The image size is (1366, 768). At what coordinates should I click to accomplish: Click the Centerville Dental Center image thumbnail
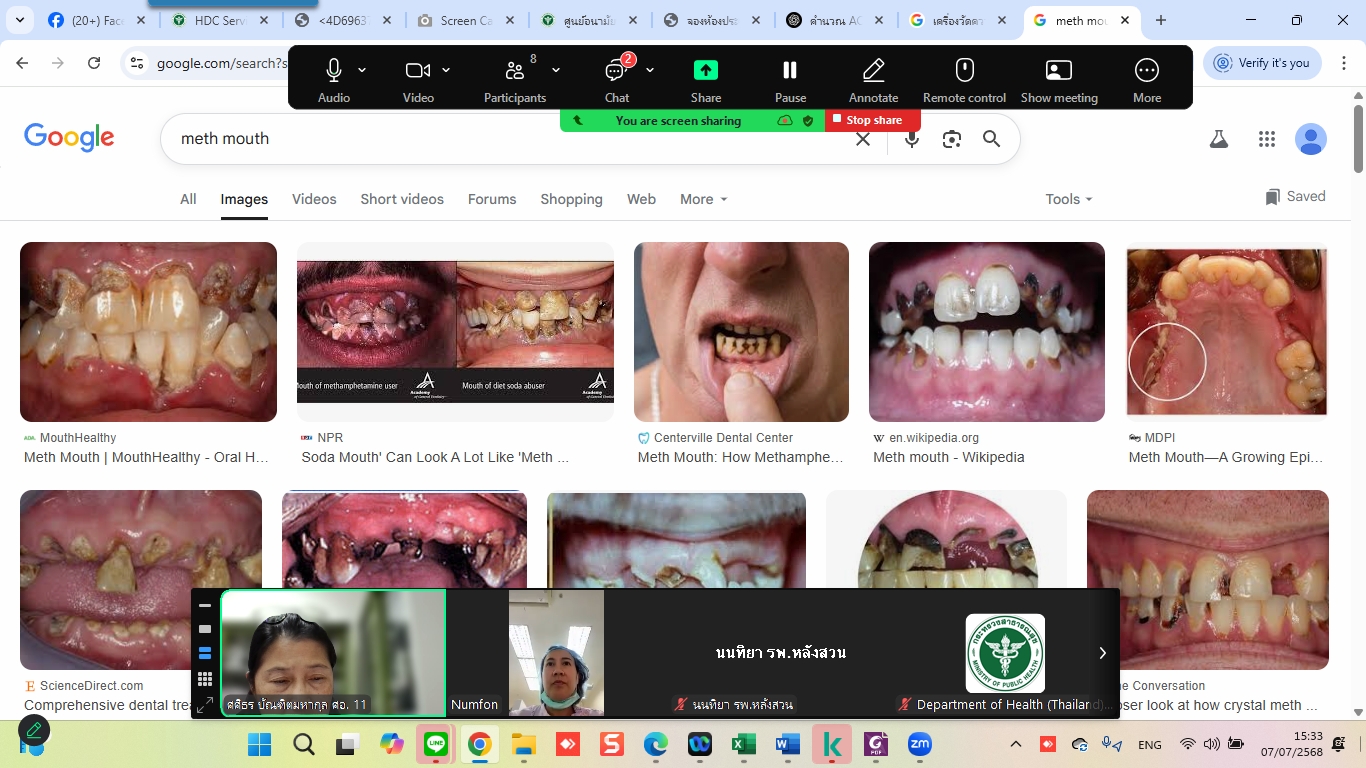point(741,332)
